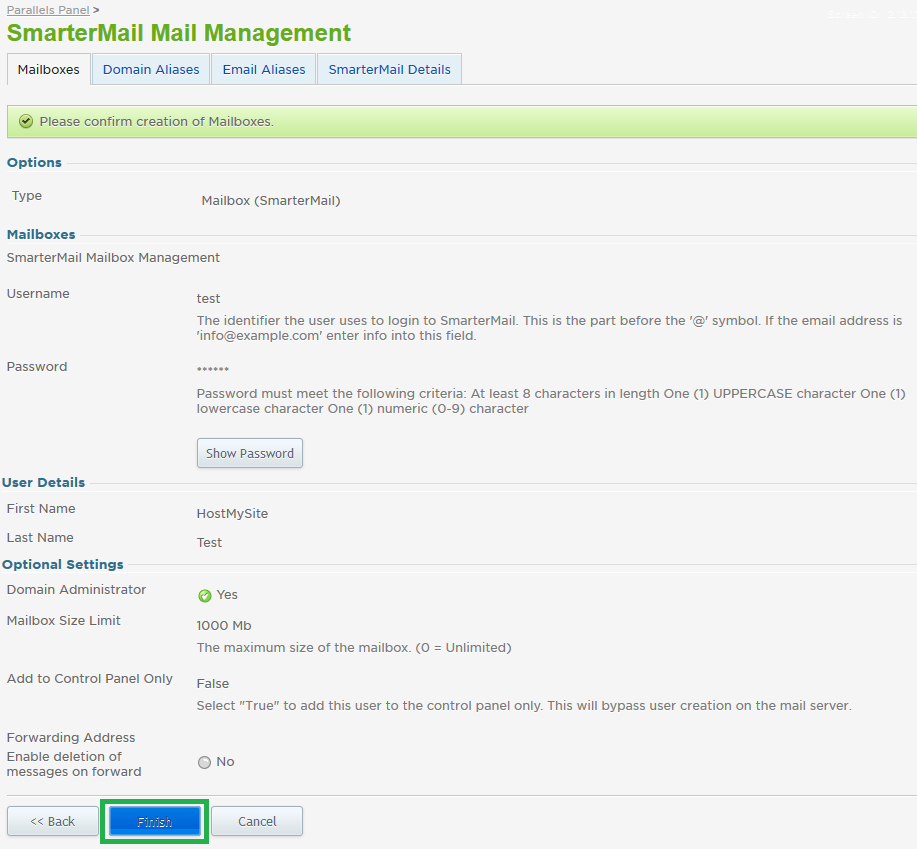Image resolution: width=917 pixels, height=849 pixels.
Task: Switch to the Domain Aliases tab
Action: [x=151, y=70]
